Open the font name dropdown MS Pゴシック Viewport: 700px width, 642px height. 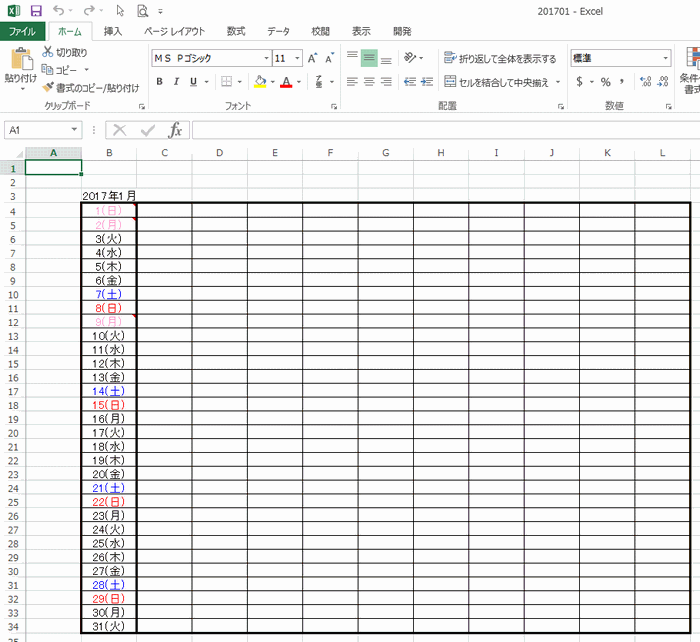click(266, 58)
